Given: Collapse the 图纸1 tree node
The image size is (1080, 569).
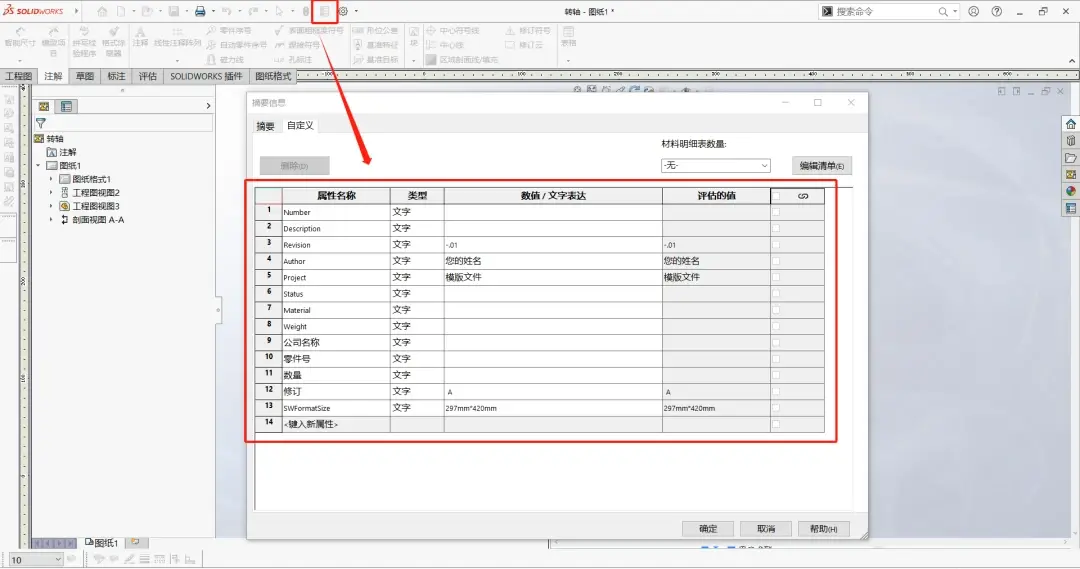Looking at the screenshot, I should (x=39, y=166).
